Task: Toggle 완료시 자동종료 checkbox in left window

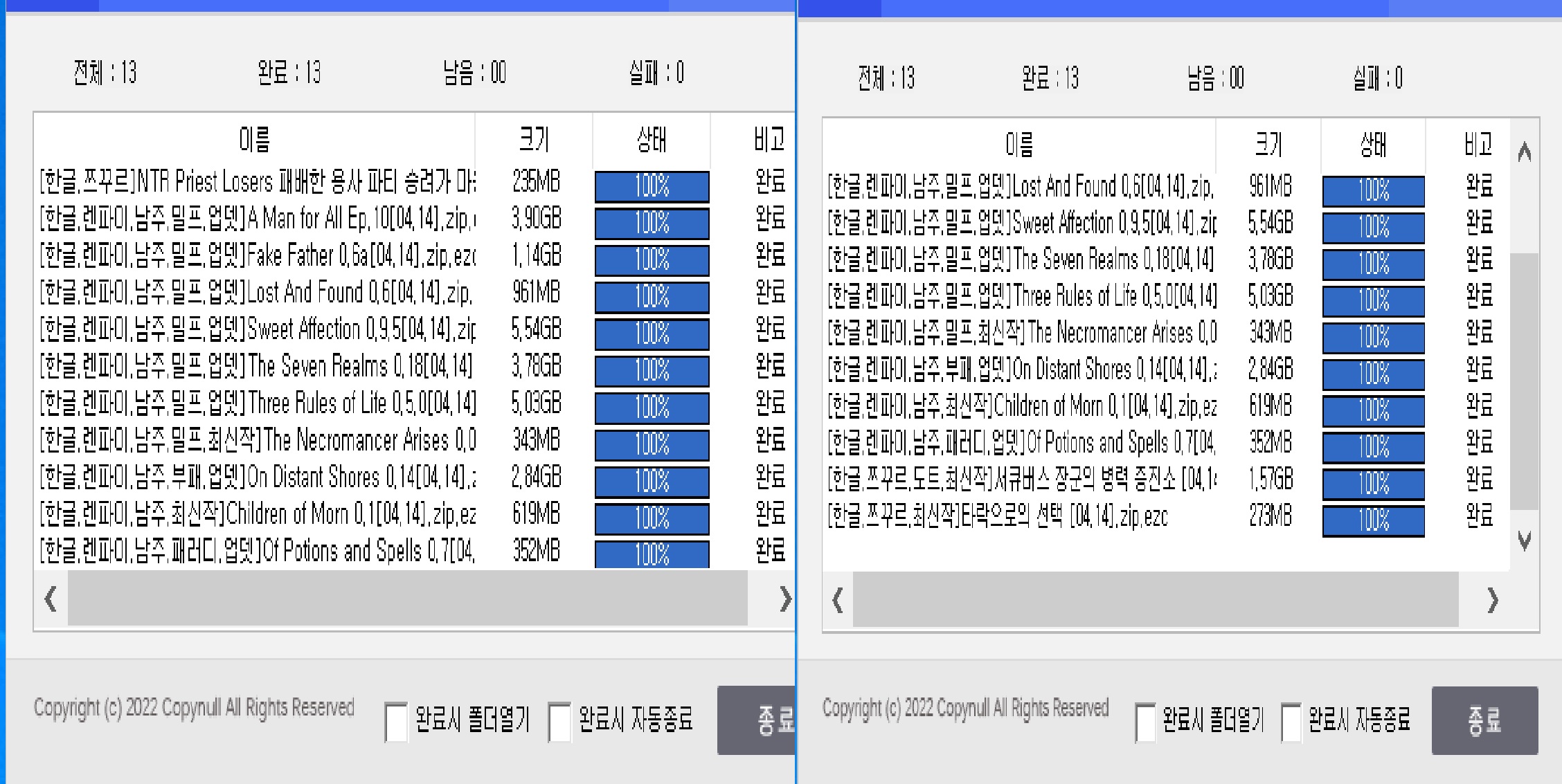Action: click(x=559, y=722)
